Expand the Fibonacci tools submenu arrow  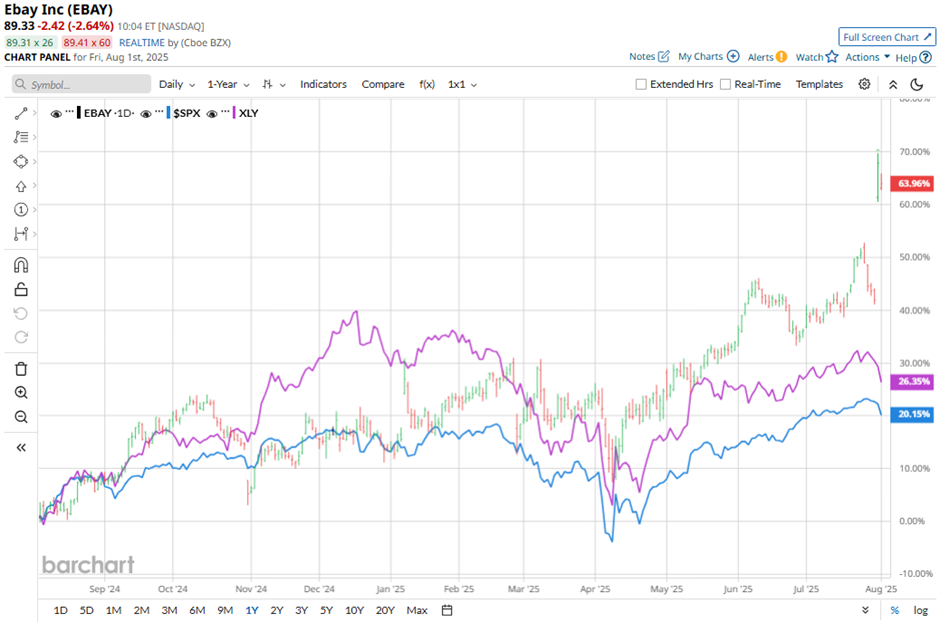(35, 137)
